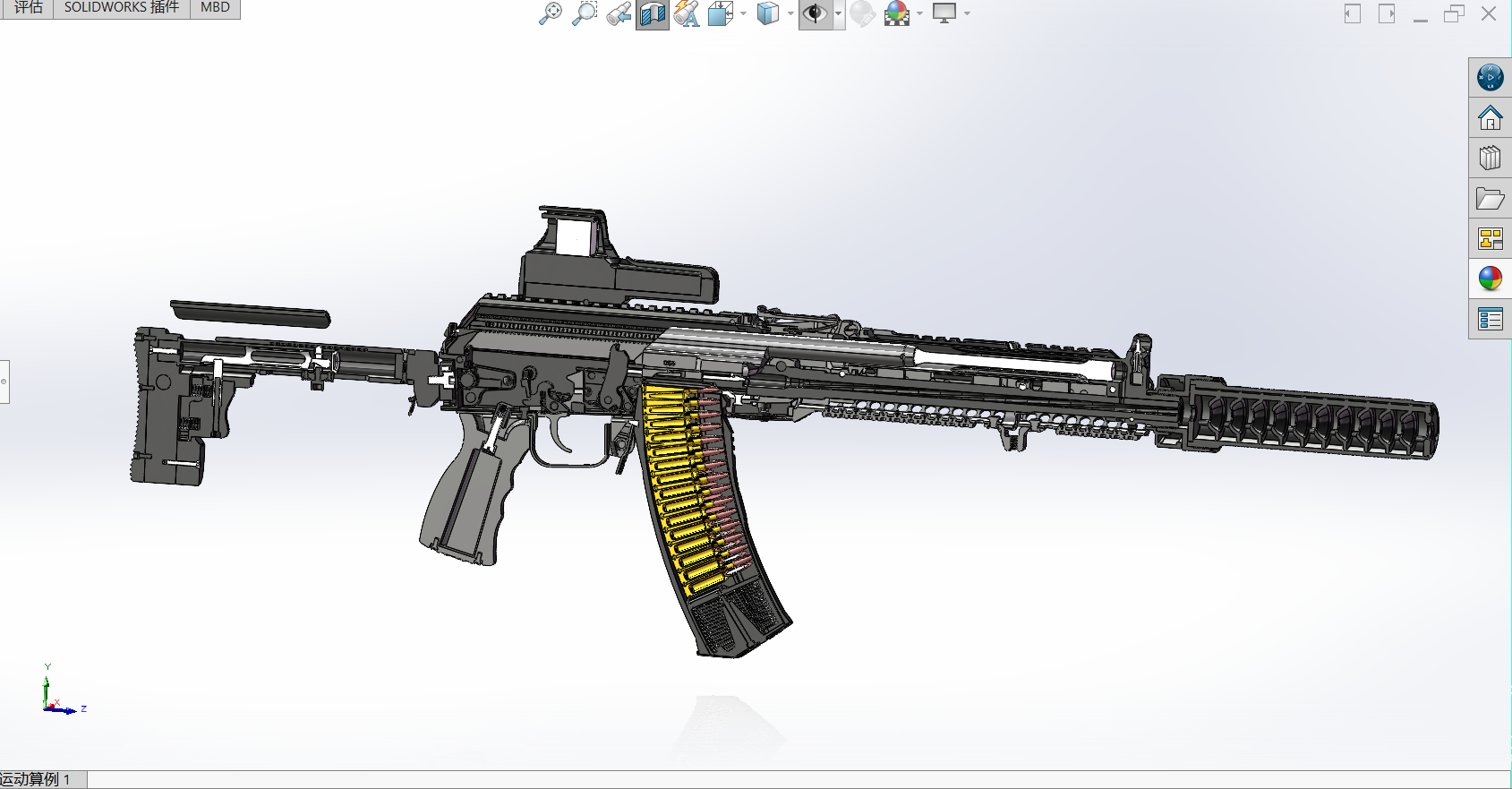Open the Design Library books icon

pos(1491,158)
